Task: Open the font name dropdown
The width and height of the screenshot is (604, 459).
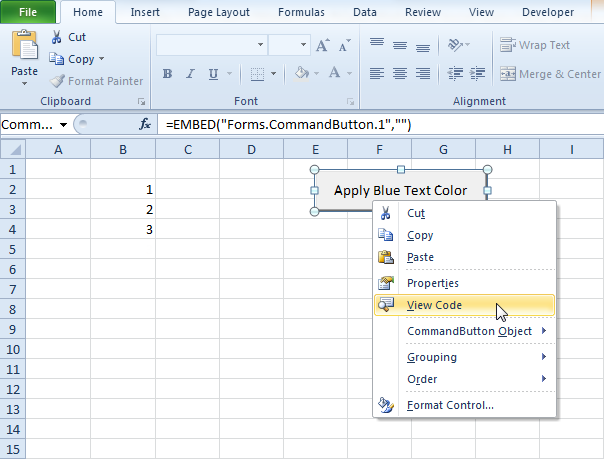Action: [x=261, y=46]
